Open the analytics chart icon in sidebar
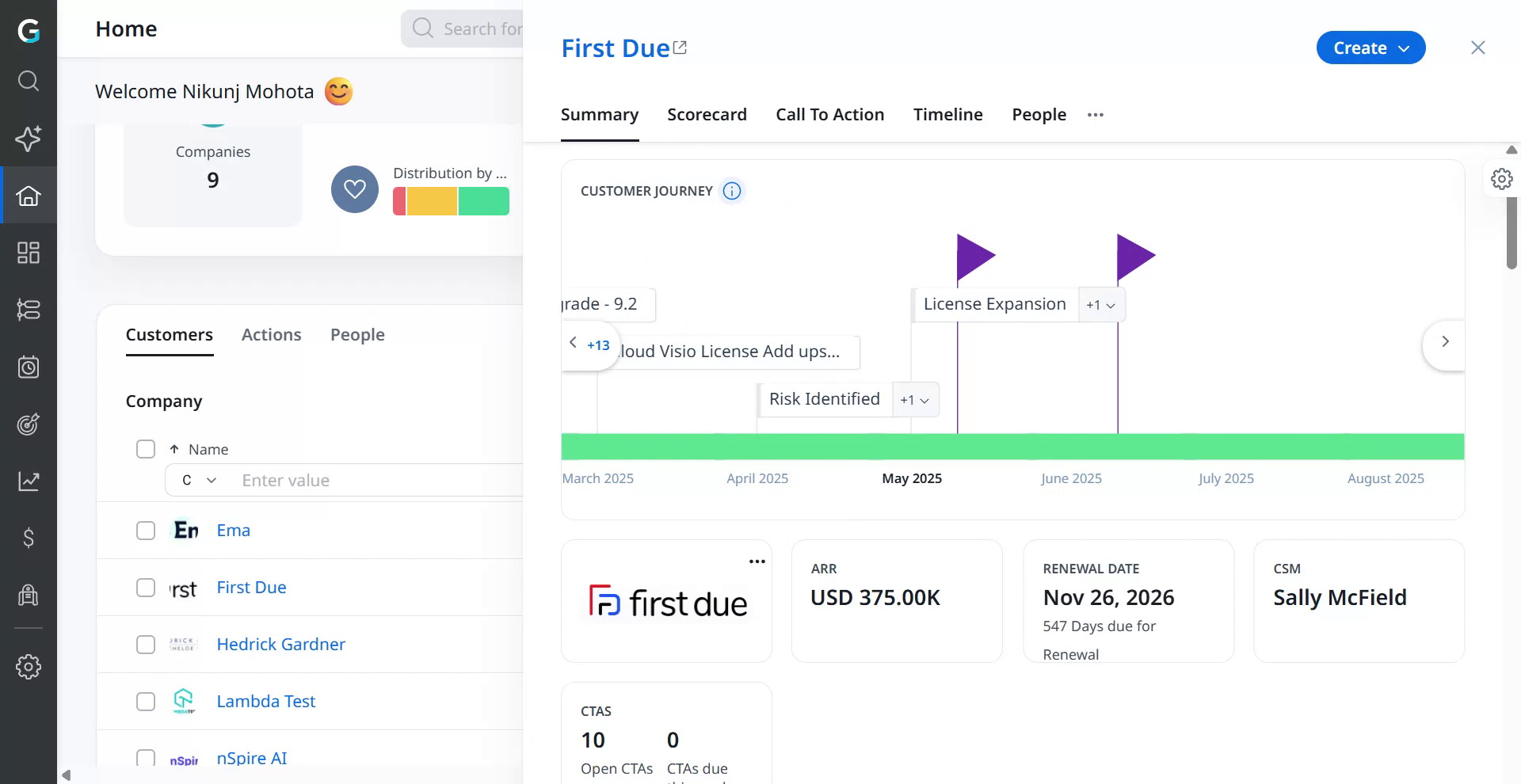 coord(29,481)
